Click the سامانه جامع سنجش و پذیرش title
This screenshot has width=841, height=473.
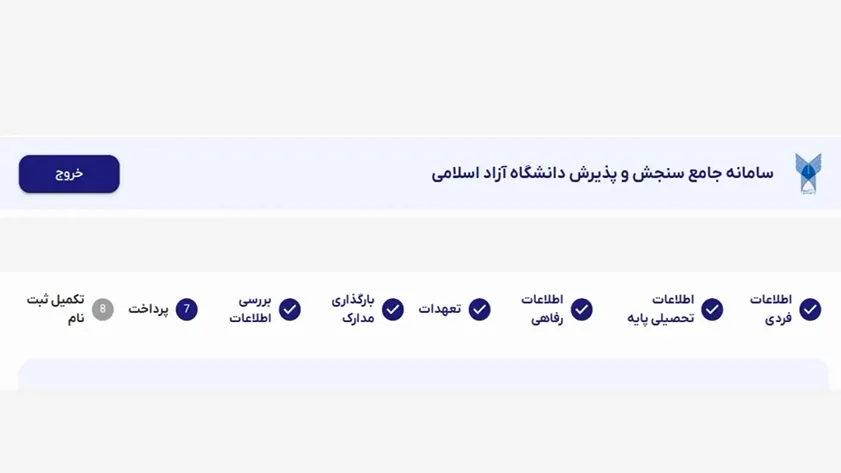(602, 174)
